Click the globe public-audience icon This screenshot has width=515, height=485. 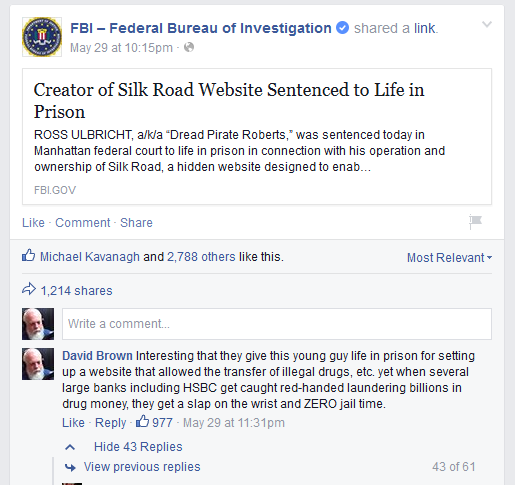tap(189, 47)
